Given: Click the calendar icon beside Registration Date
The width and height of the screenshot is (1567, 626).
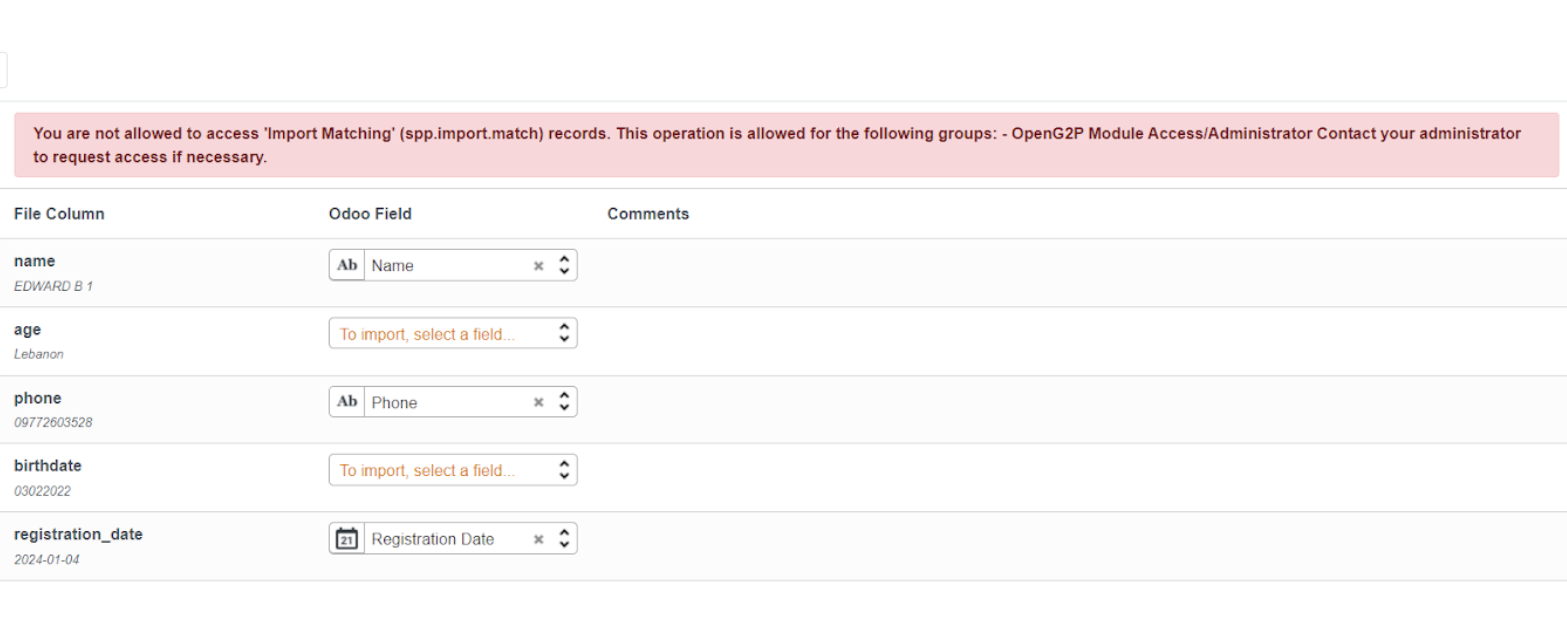Looking at the screenshot, I should tap(345, 538).
